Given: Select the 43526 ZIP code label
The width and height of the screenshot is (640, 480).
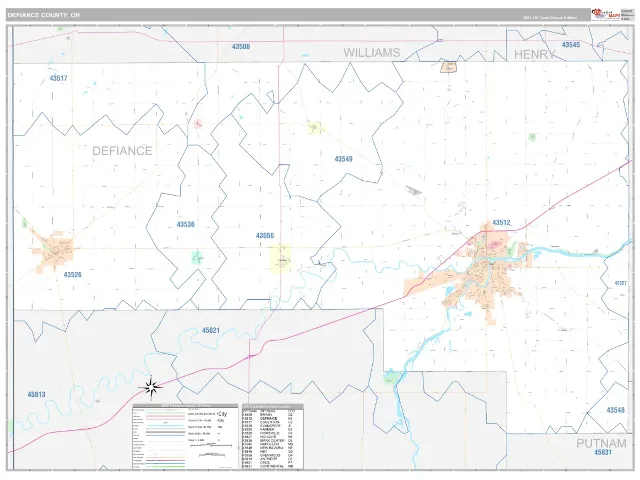Looking at the screenshot, I should click(x=73, y=275).
